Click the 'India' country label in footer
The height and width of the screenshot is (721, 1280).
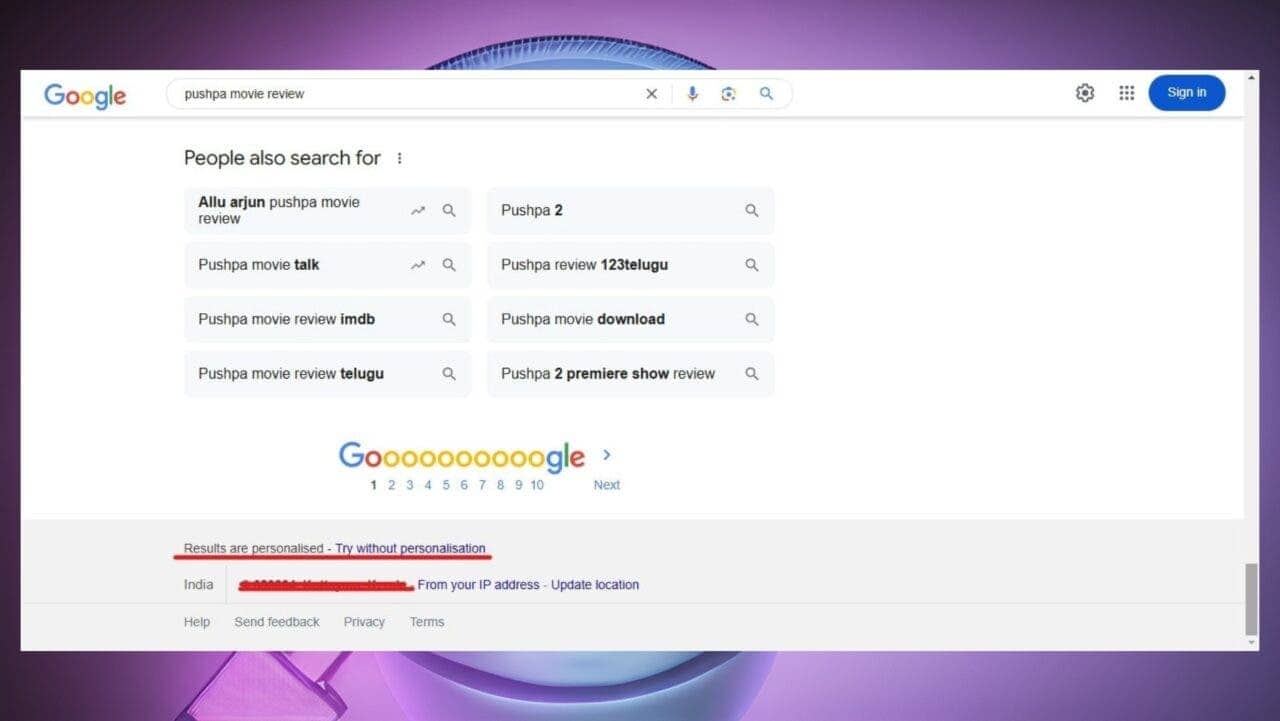(198, 585)
